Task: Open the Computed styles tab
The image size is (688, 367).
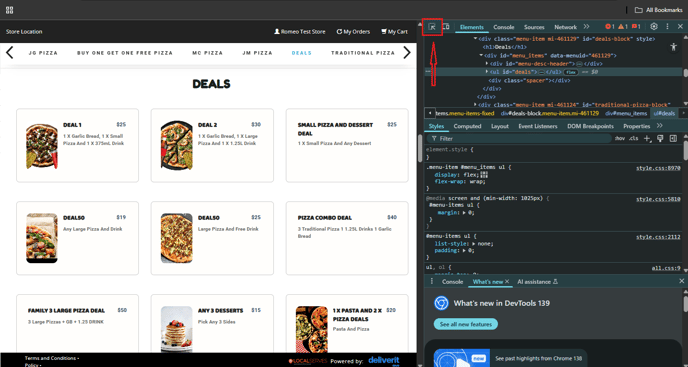Action: 467,126
